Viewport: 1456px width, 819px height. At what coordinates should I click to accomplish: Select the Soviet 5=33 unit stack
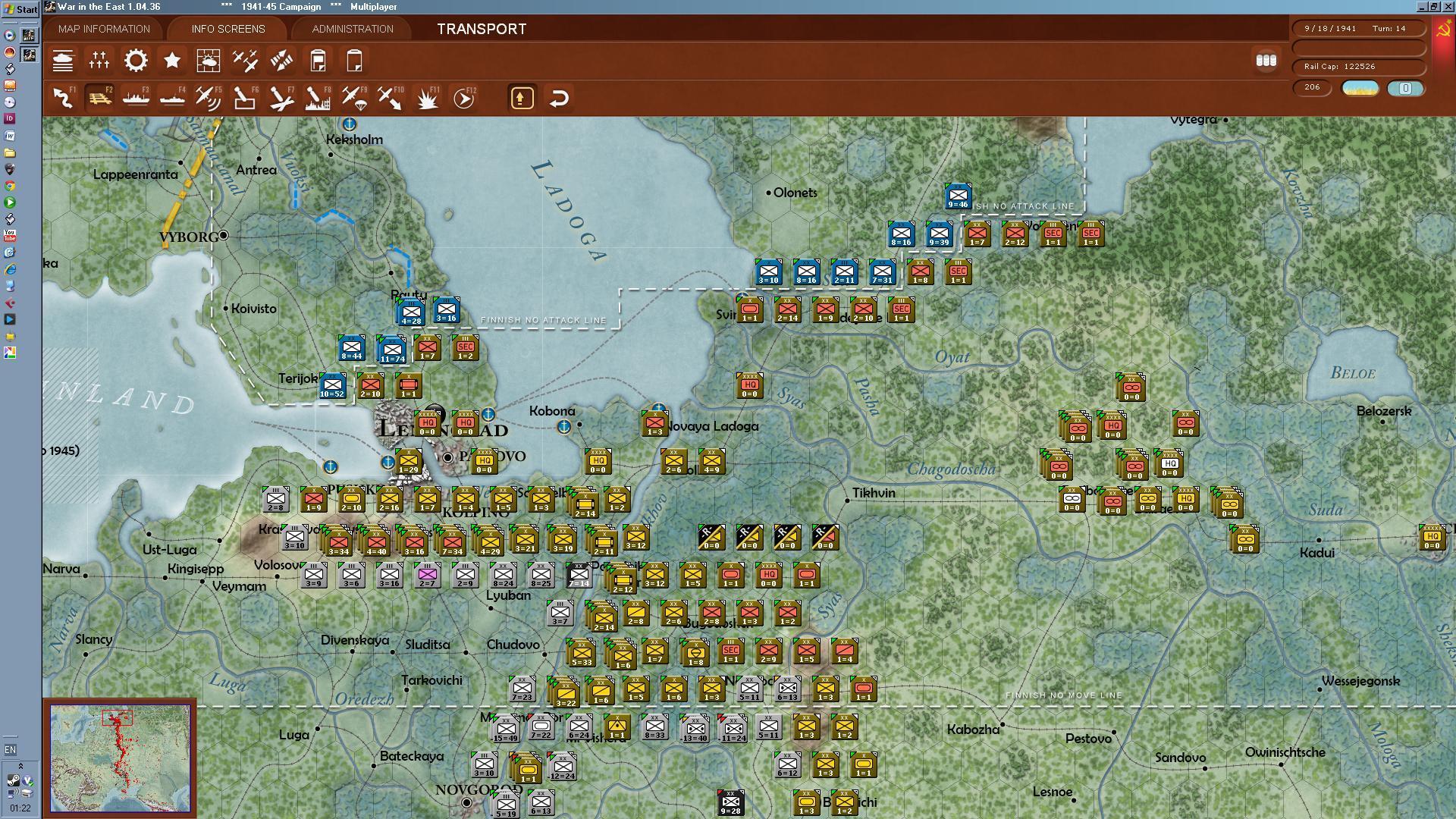582,654
